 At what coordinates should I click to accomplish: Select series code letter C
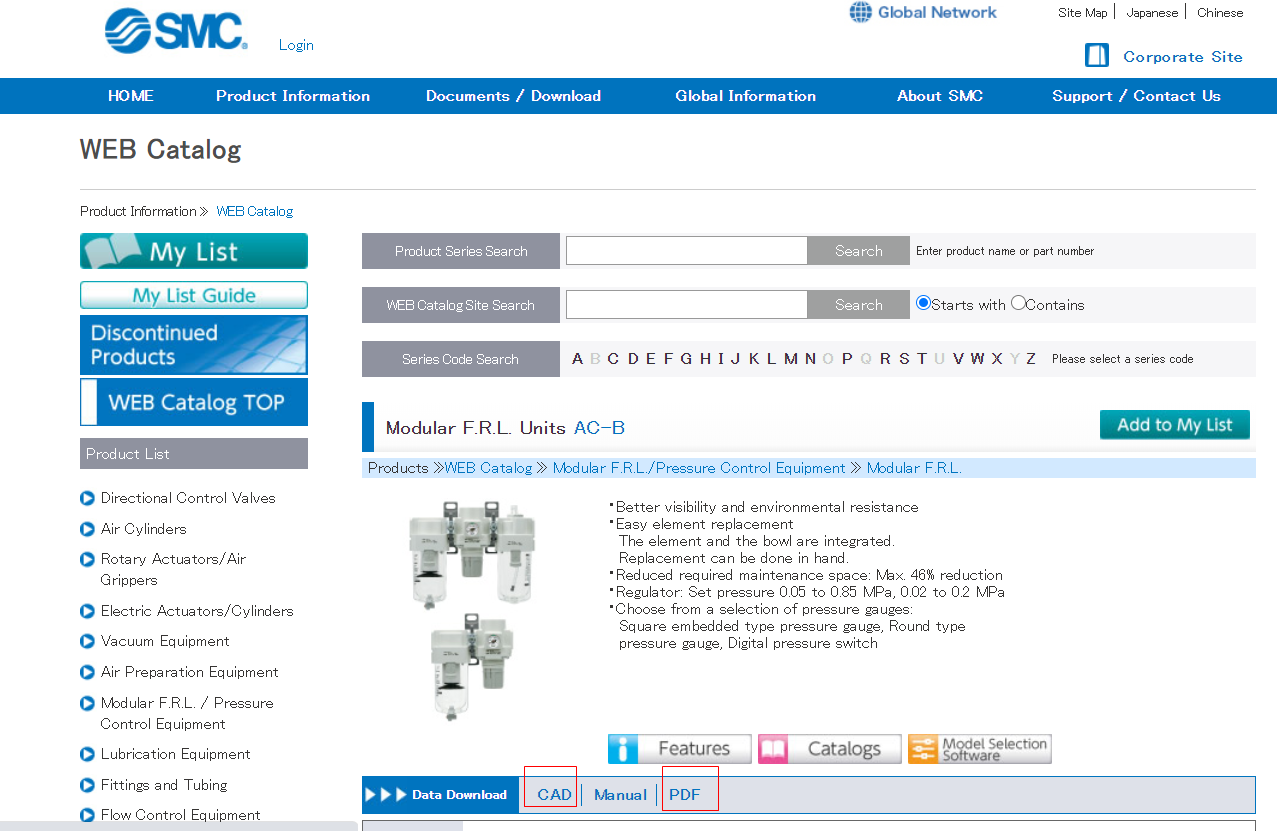pos(613,359)
